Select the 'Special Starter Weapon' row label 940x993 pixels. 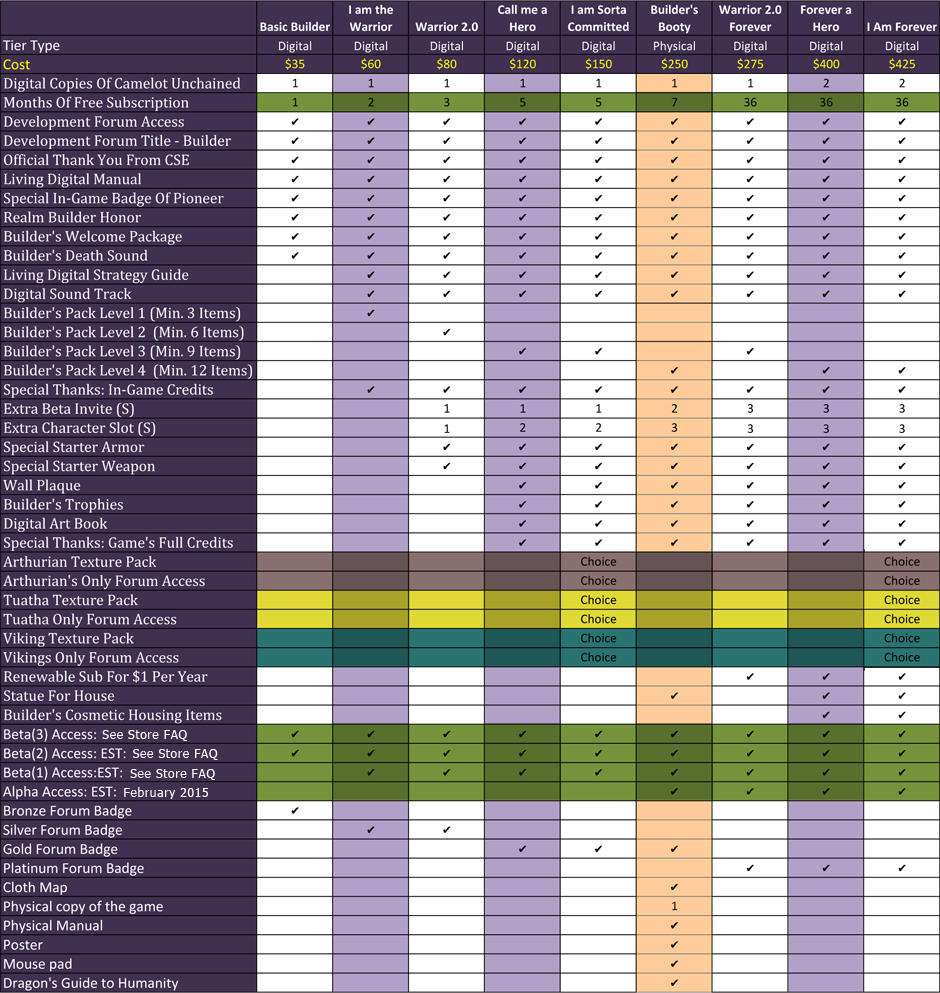(79, 466)
